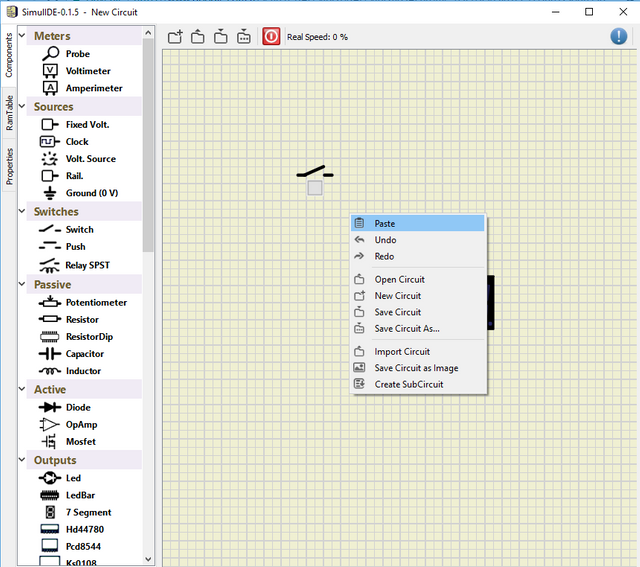The width and height of the screenshot is (640, 567).
Task: Select the 7 Segment display icon
Action: coord(50,512)
